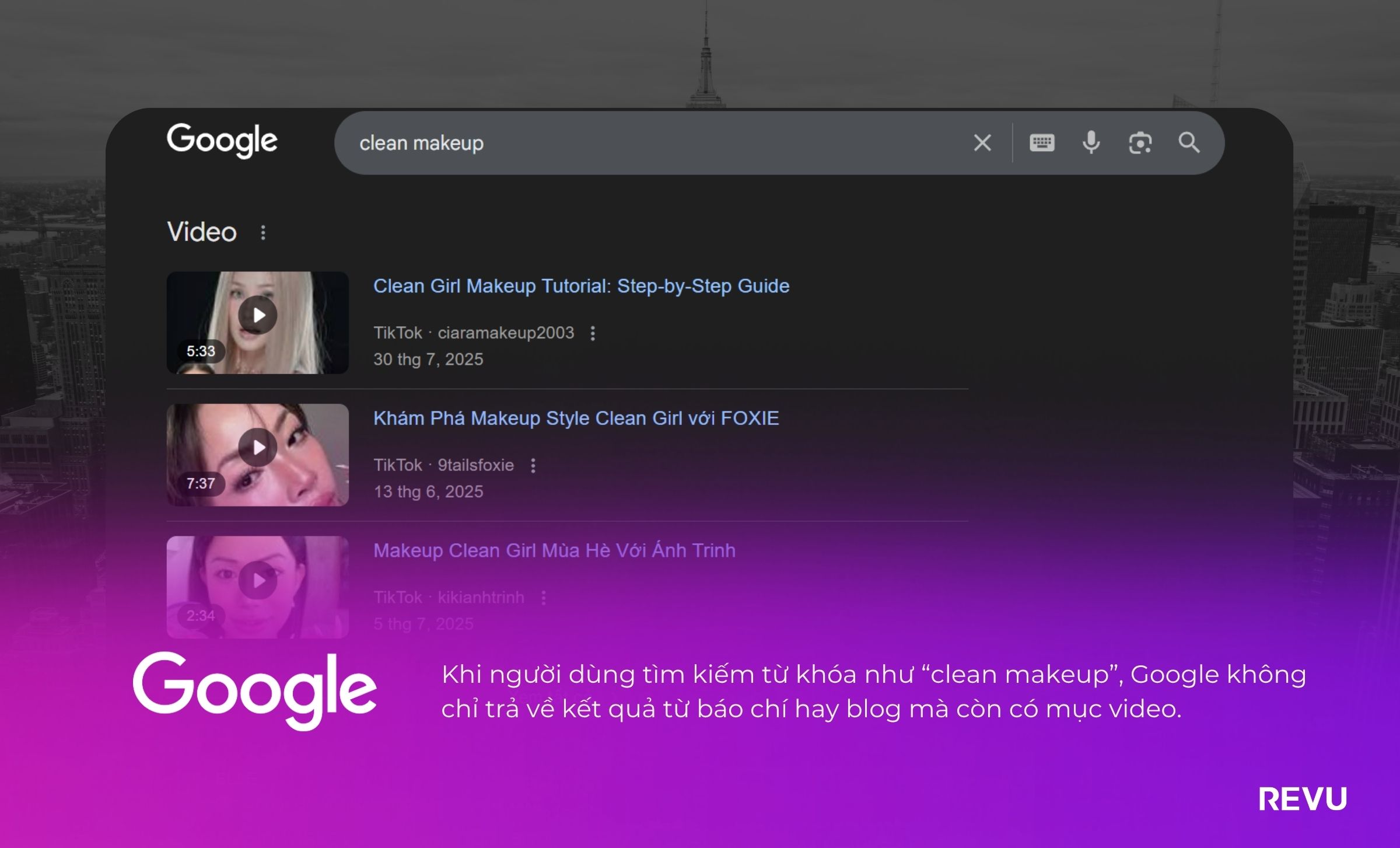
Task: Play the 2:34 Ánh Trinh video
Action: [x=258, y=581]
